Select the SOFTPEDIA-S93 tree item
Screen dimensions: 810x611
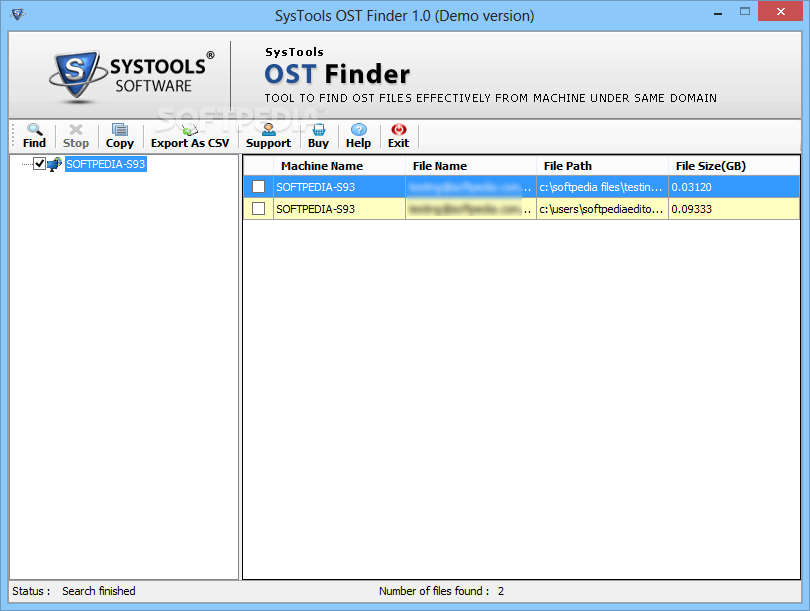pyautogui.click(x=106, y=164)
